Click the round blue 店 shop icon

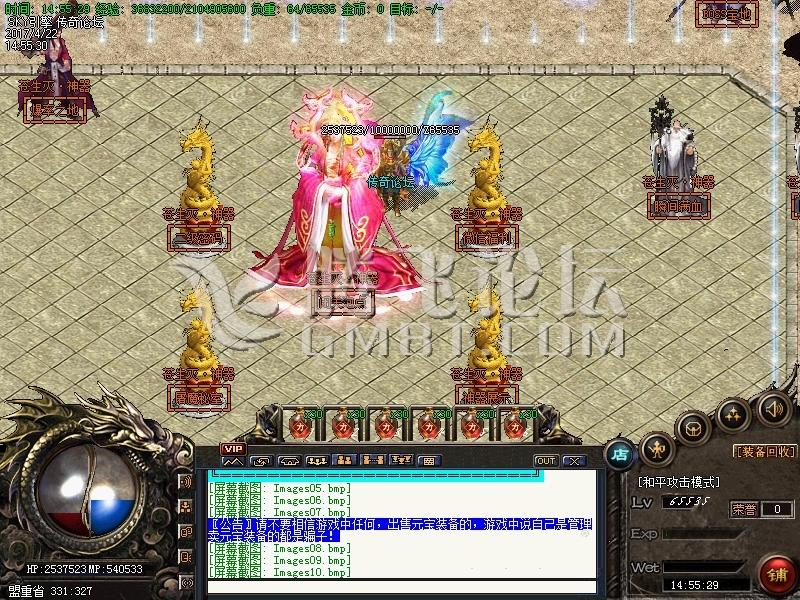pos(620,452)
